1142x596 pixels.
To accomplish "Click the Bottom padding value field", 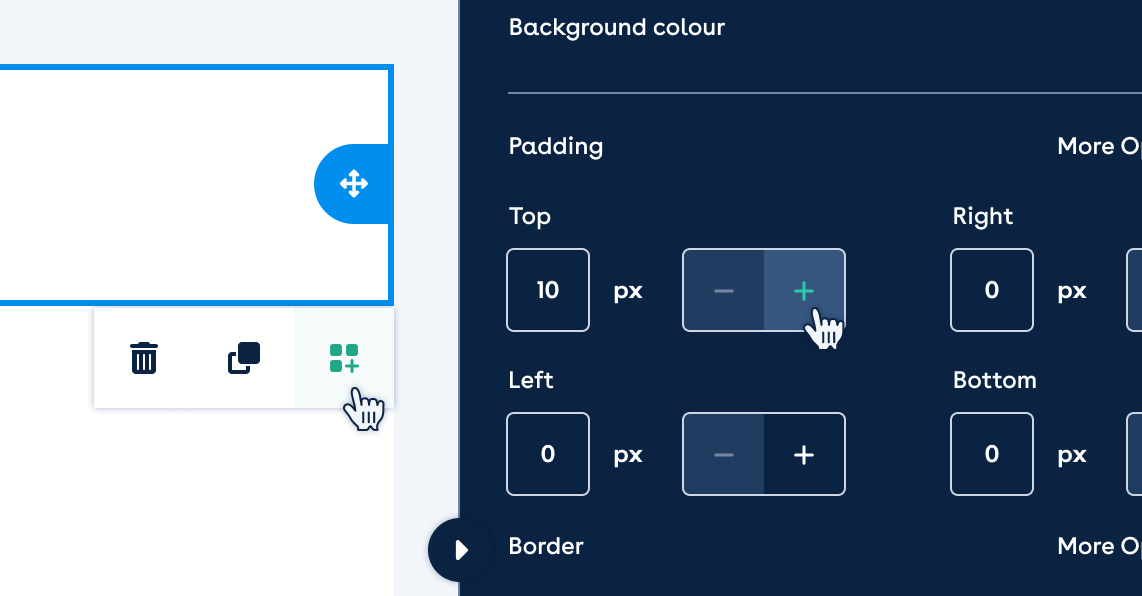I will 991,454.
